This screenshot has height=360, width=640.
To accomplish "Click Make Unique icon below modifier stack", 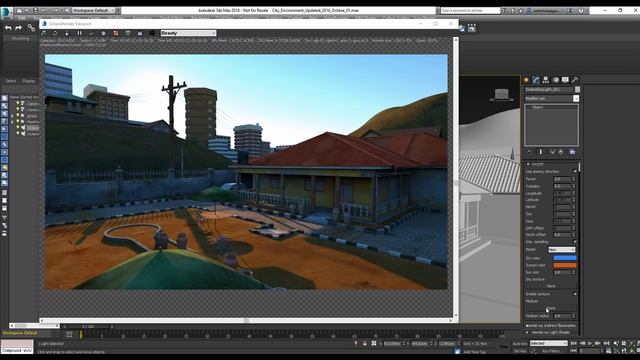I will pos(552,152).
